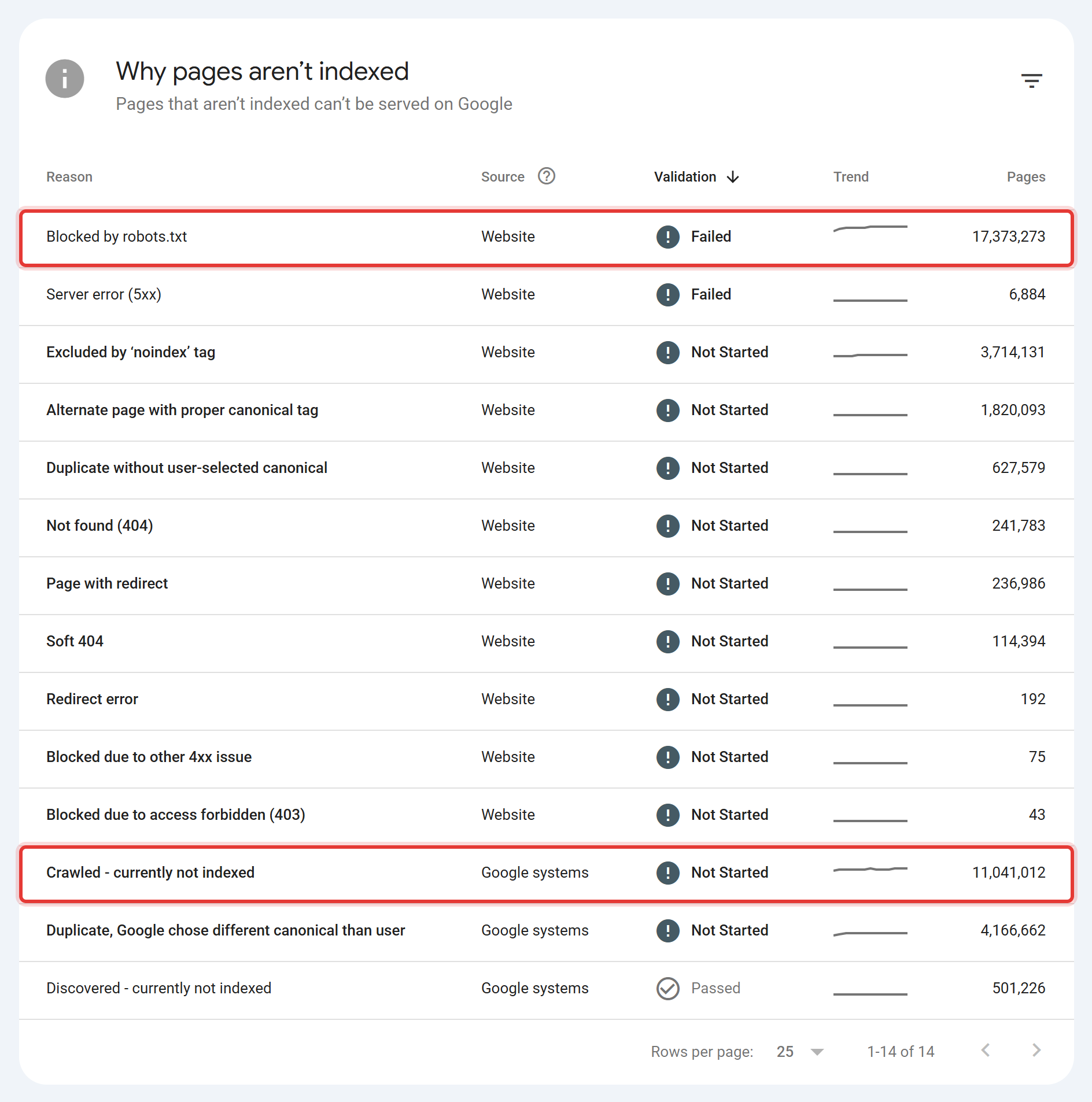This screenshot has width=1092, height=1102.
Task: Click the status icon in noindex tag row
Action: [667, 352]
